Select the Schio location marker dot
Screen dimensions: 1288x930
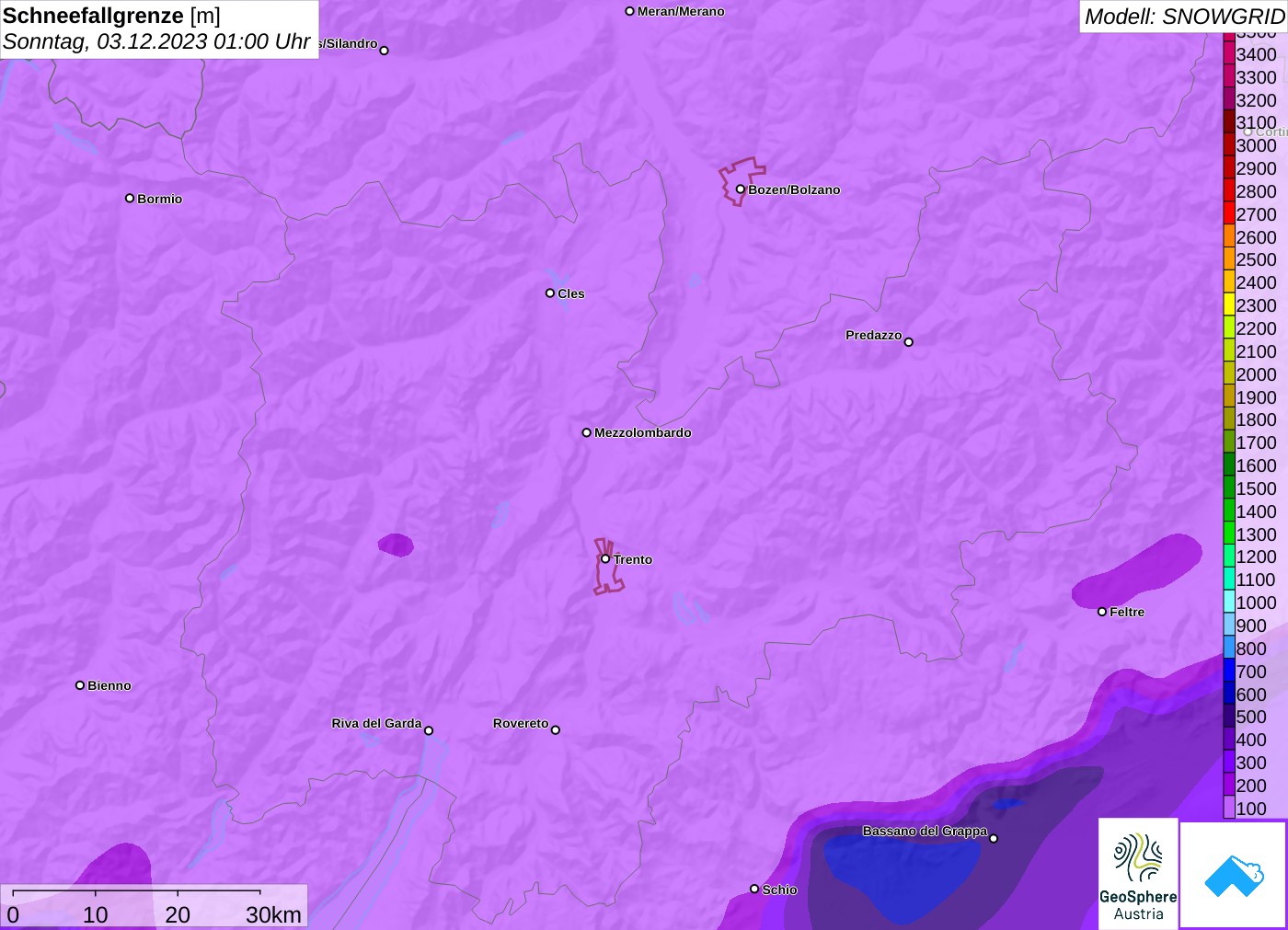[754, 889]
